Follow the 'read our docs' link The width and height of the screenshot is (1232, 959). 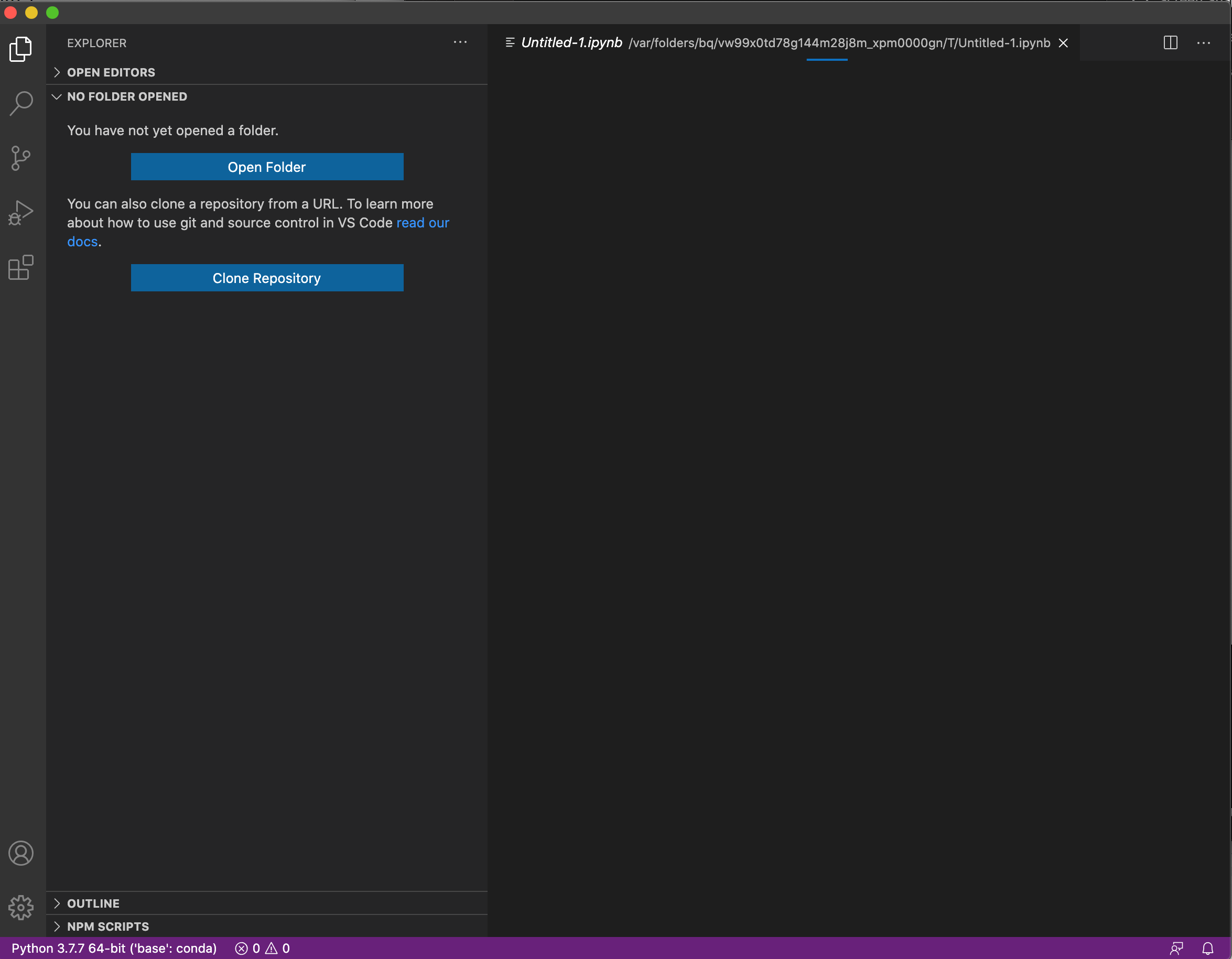click(423, 223)
